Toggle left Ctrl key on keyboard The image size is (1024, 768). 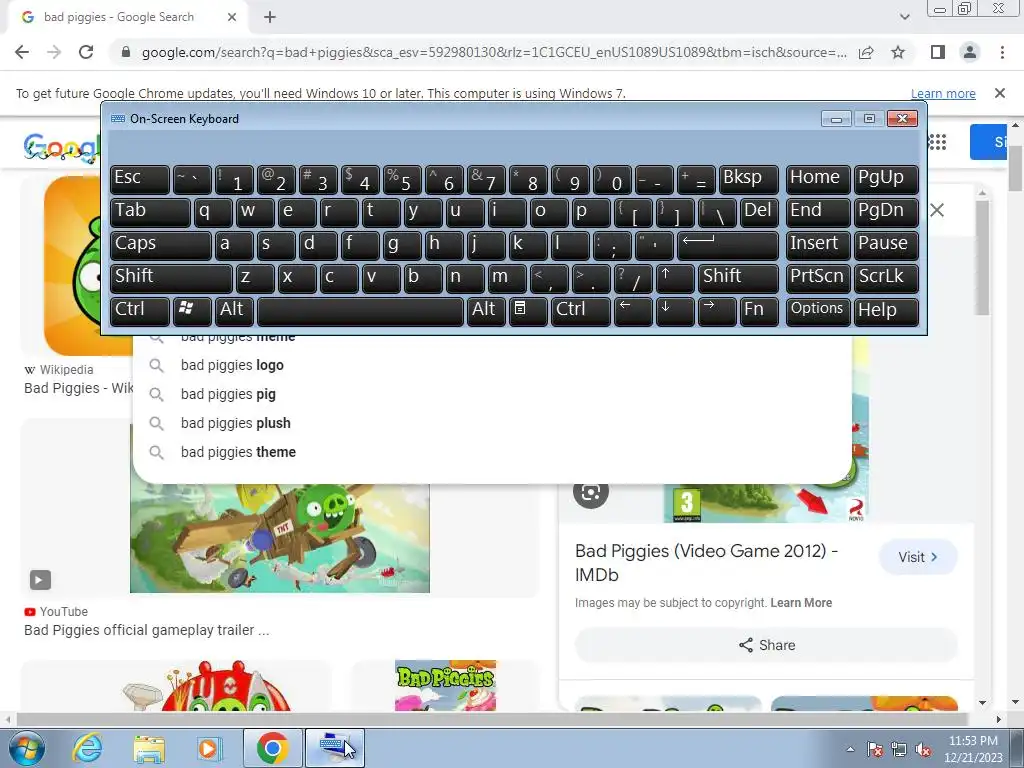tap(140, 311)
